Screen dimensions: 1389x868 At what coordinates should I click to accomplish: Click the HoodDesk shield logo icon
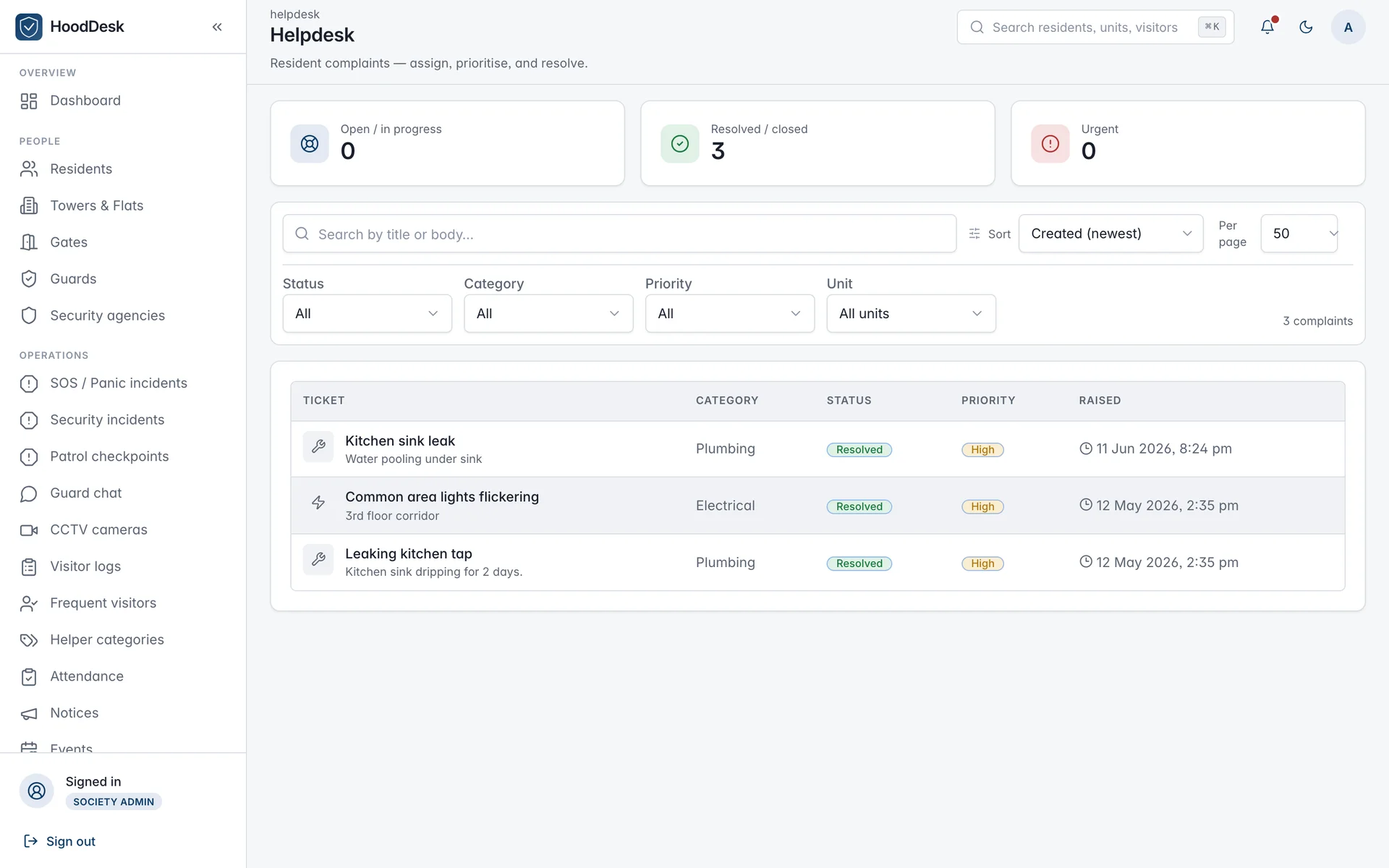29,27
